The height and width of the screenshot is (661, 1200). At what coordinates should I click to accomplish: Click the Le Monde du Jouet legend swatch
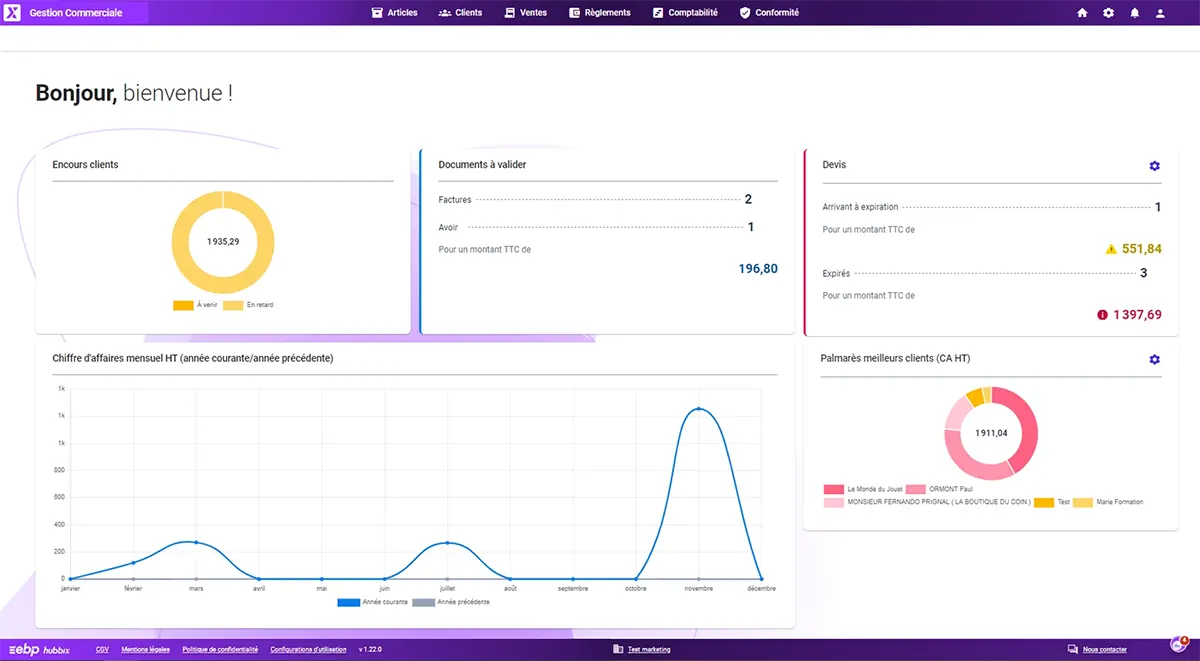coord(834,489)
